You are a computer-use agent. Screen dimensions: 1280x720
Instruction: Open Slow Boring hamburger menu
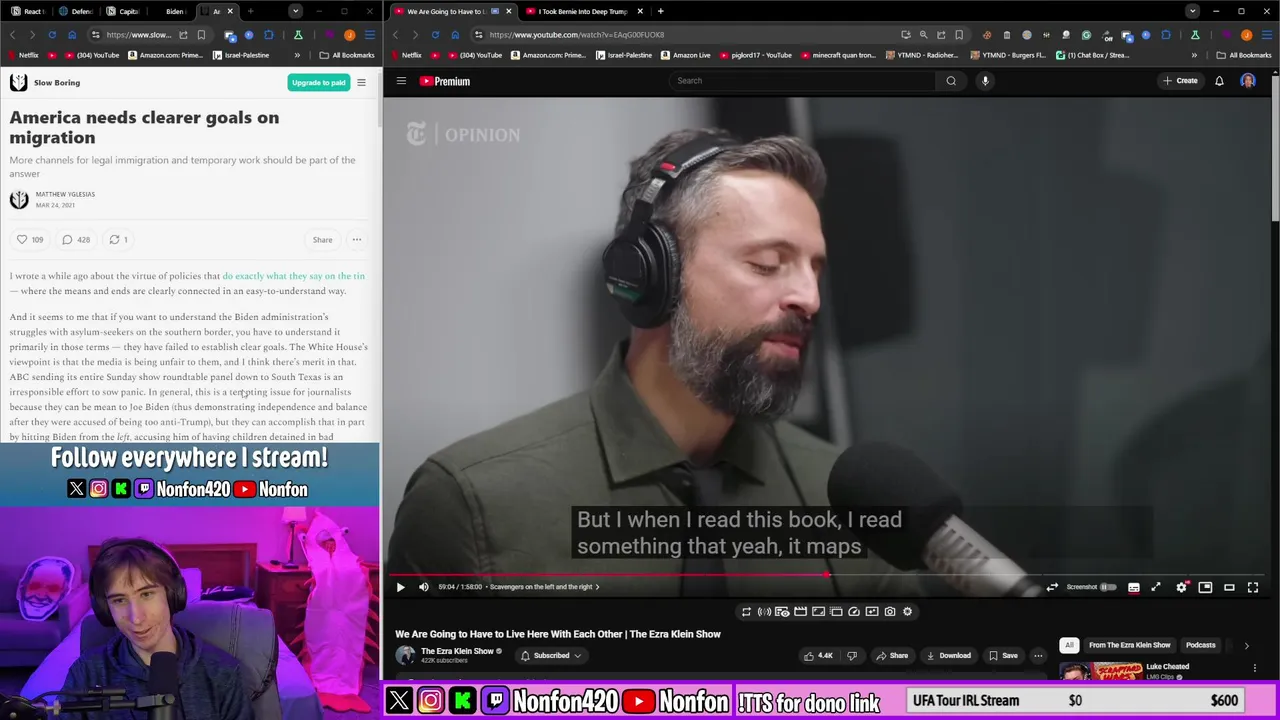pyautogui.click(x=361, y=82)
